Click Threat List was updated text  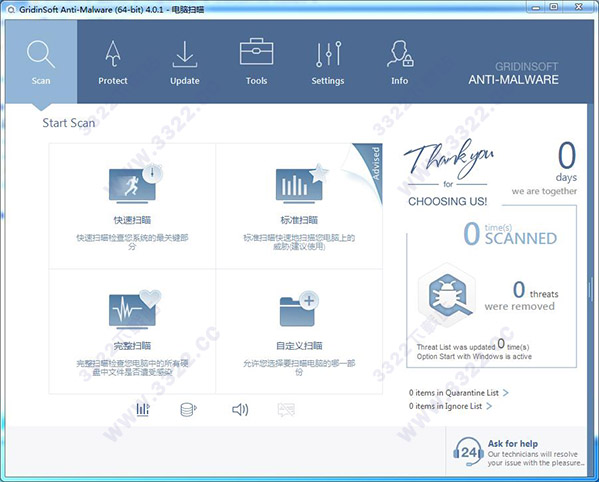pos(473,345)
